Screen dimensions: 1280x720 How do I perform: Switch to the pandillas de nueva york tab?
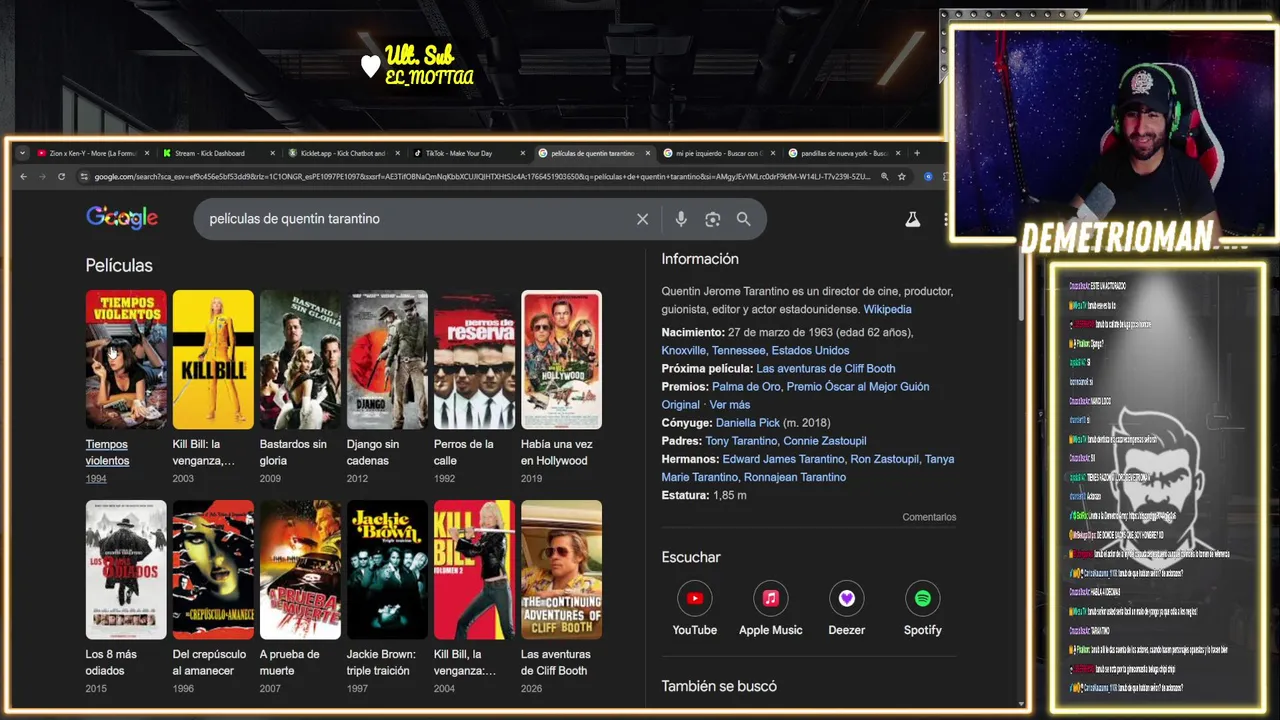[843, 153]
